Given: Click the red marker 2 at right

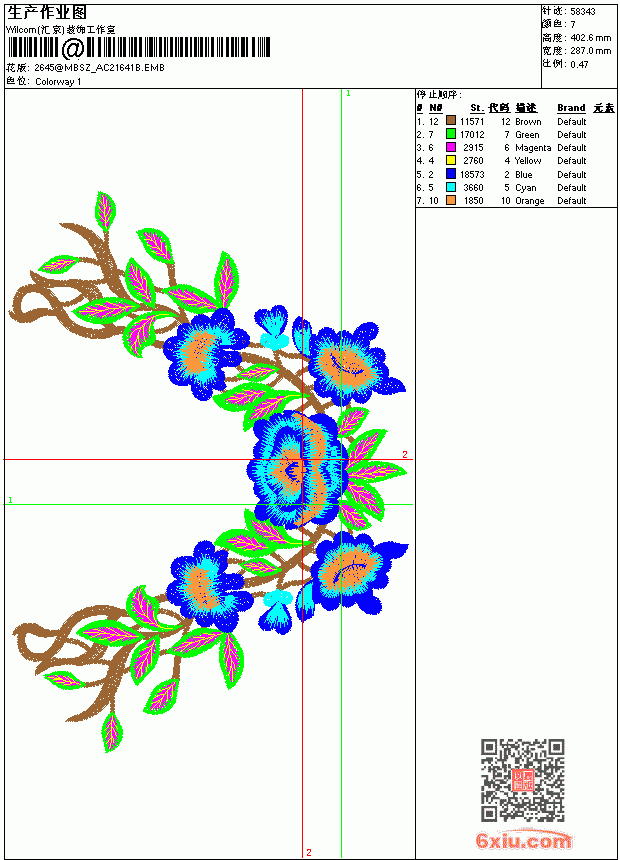Looking at the screenshot, I should 405,455.
